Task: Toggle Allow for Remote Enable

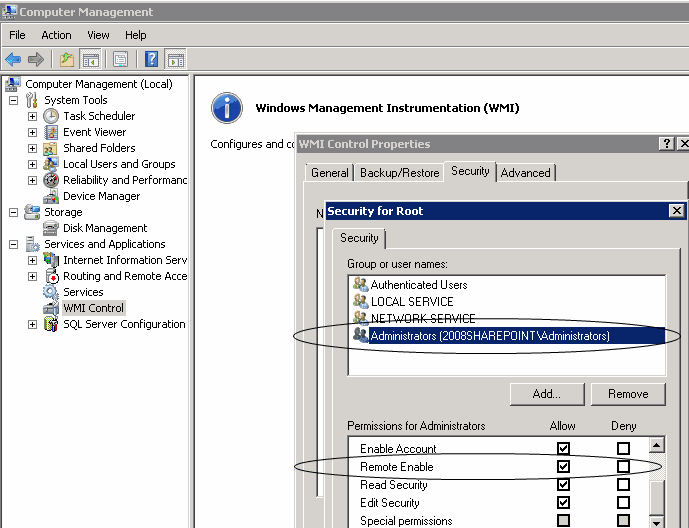Action: point(563,466)
